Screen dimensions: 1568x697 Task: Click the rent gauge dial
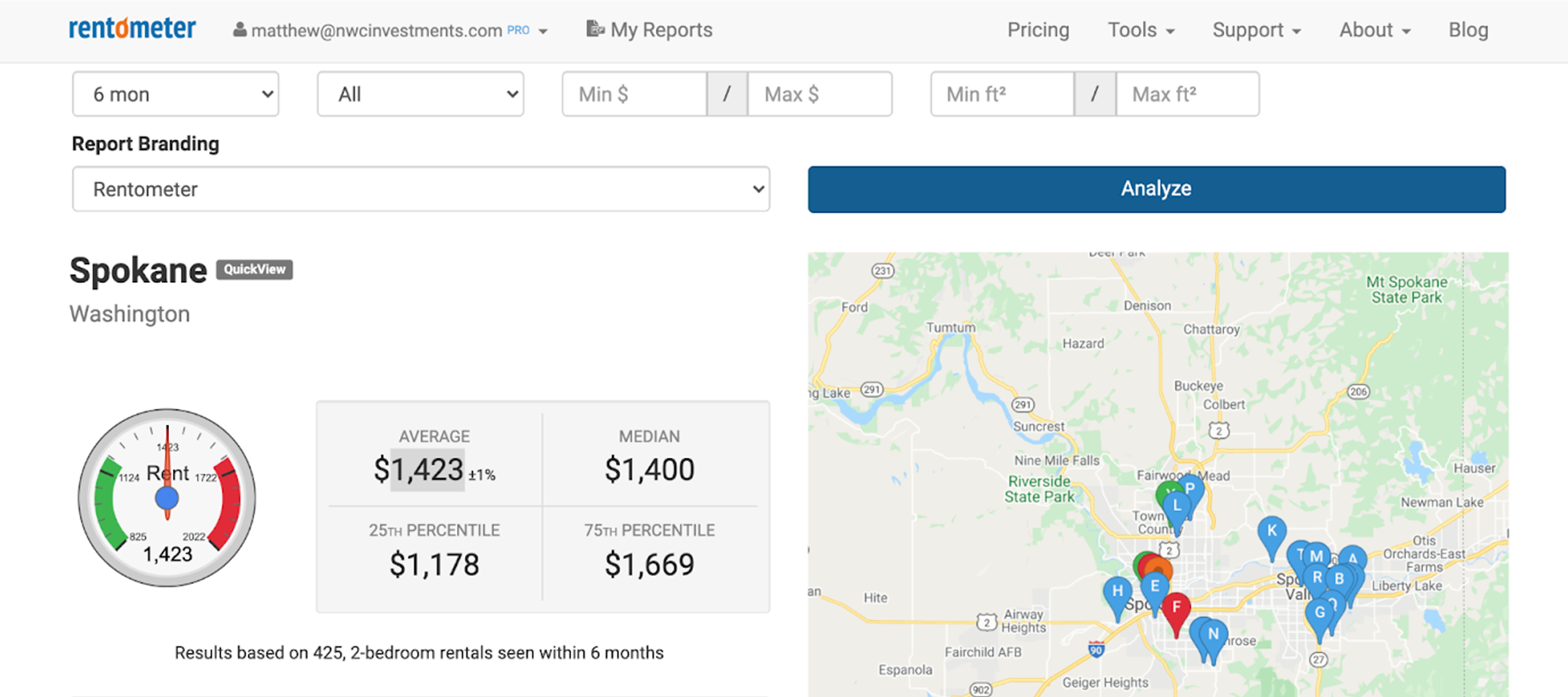tap(167, 498)
